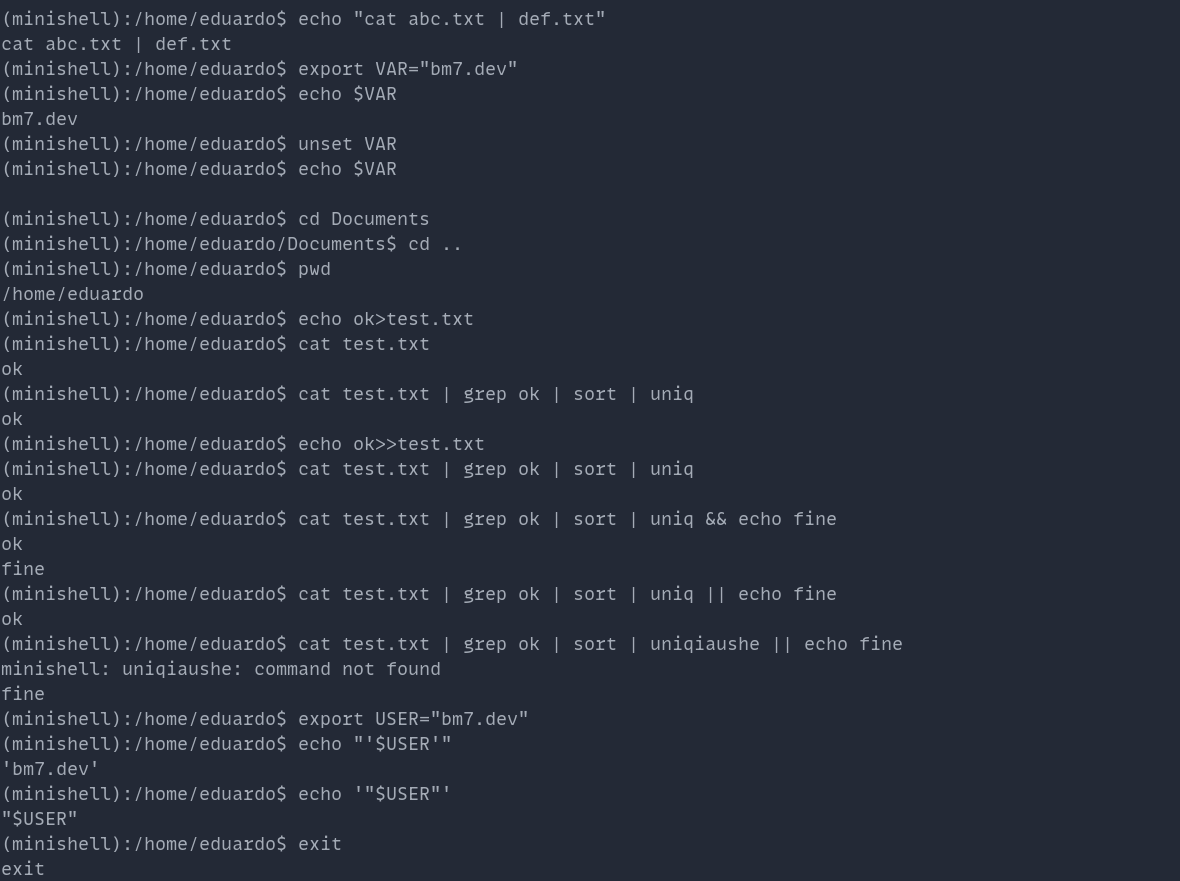Click the && echo fine portion
This screenshot has height=881, width=1180.
(771, 519)
